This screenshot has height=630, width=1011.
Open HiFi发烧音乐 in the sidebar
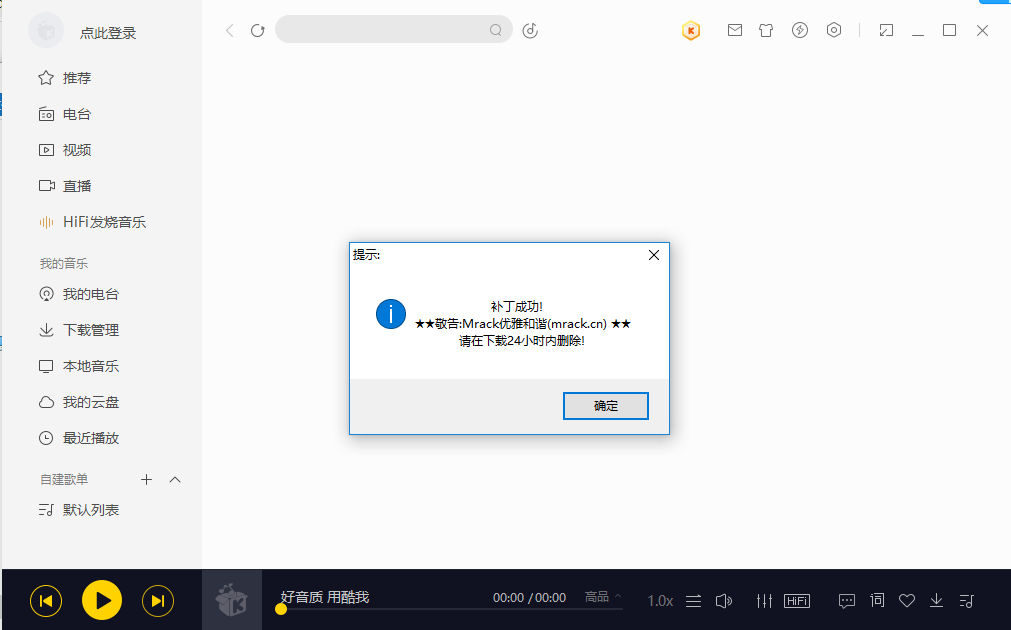(92, 222)
